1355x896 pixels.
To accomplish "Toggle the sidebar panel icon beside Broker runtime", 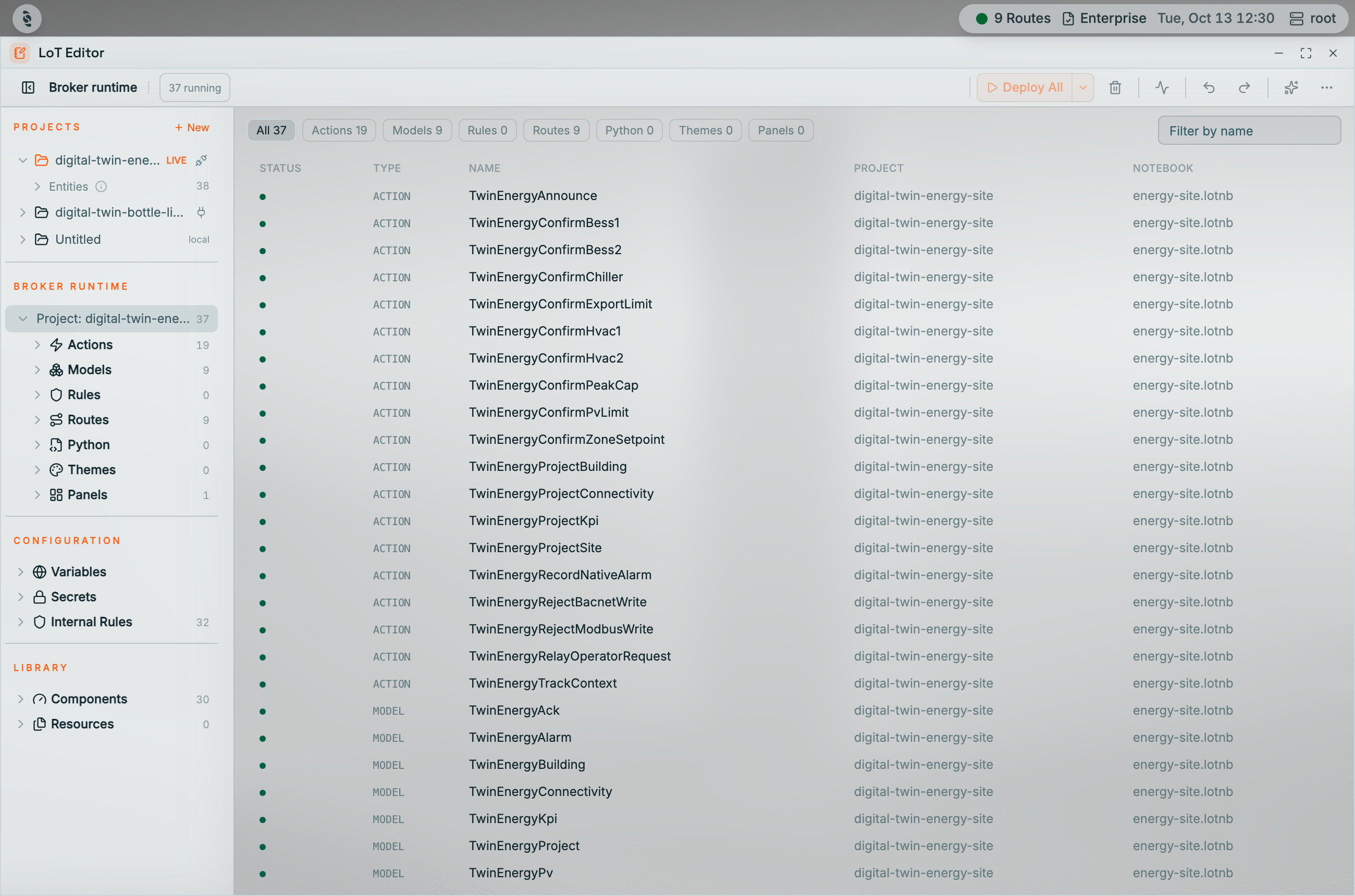I will [x=28, y=88].
